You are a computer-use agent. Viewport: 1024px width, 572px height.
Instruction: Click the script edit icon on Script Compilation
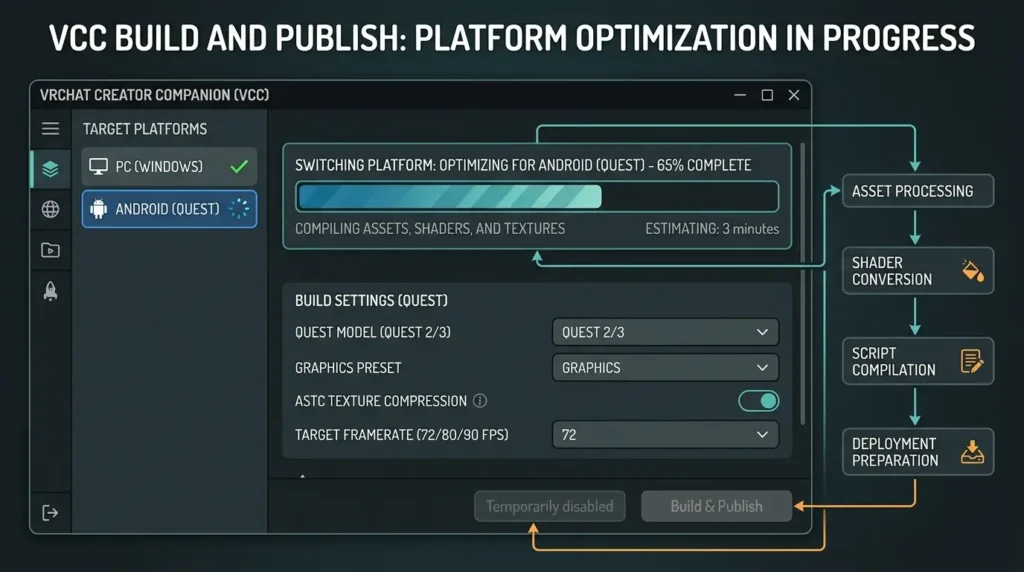tap(972, 360)
